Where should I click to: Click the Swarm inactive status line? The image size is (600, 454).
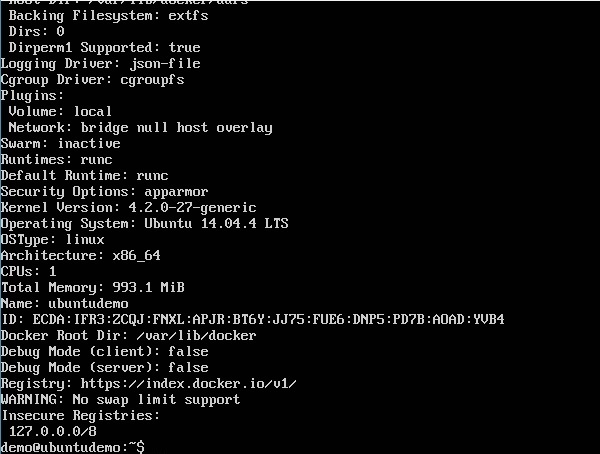point(60,143)
